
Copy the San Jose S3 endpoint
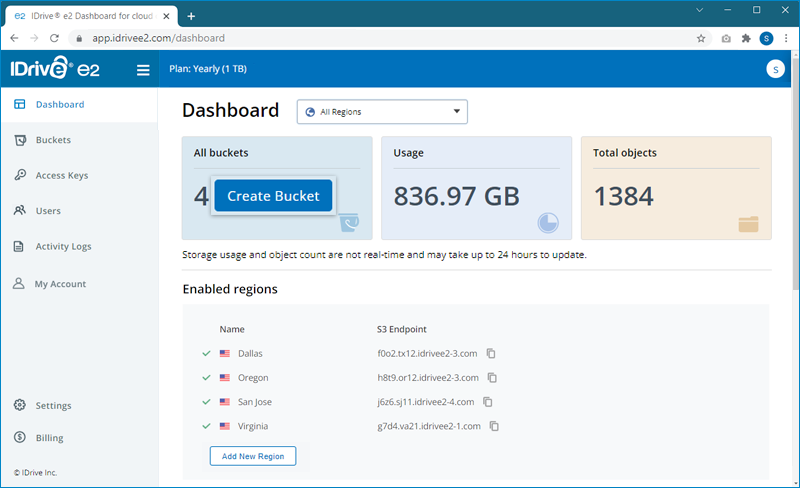pos(488,402)
